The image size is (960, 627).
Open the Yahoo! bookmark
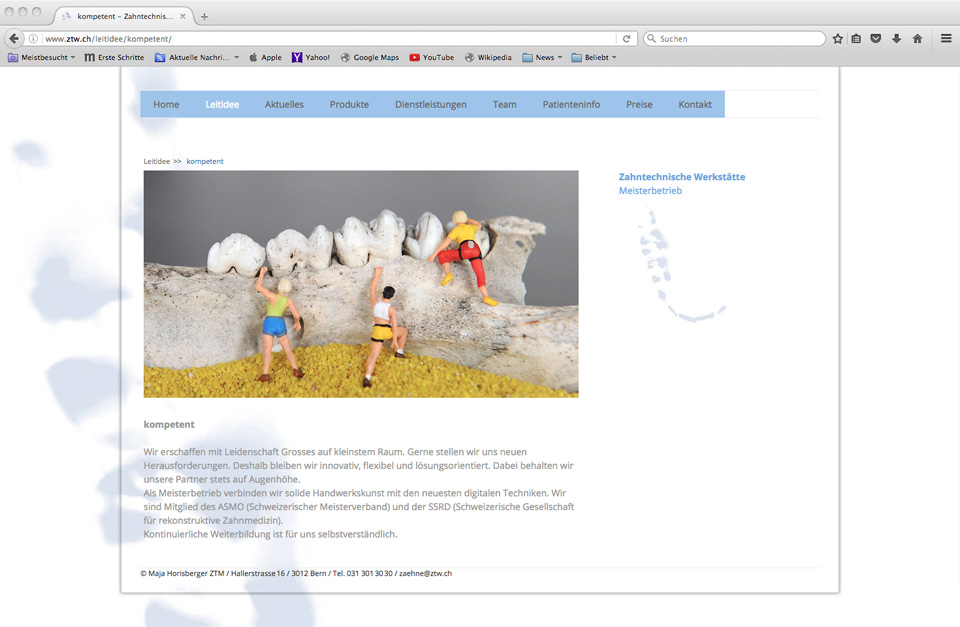pyautogui.click(x=311, y=58)
